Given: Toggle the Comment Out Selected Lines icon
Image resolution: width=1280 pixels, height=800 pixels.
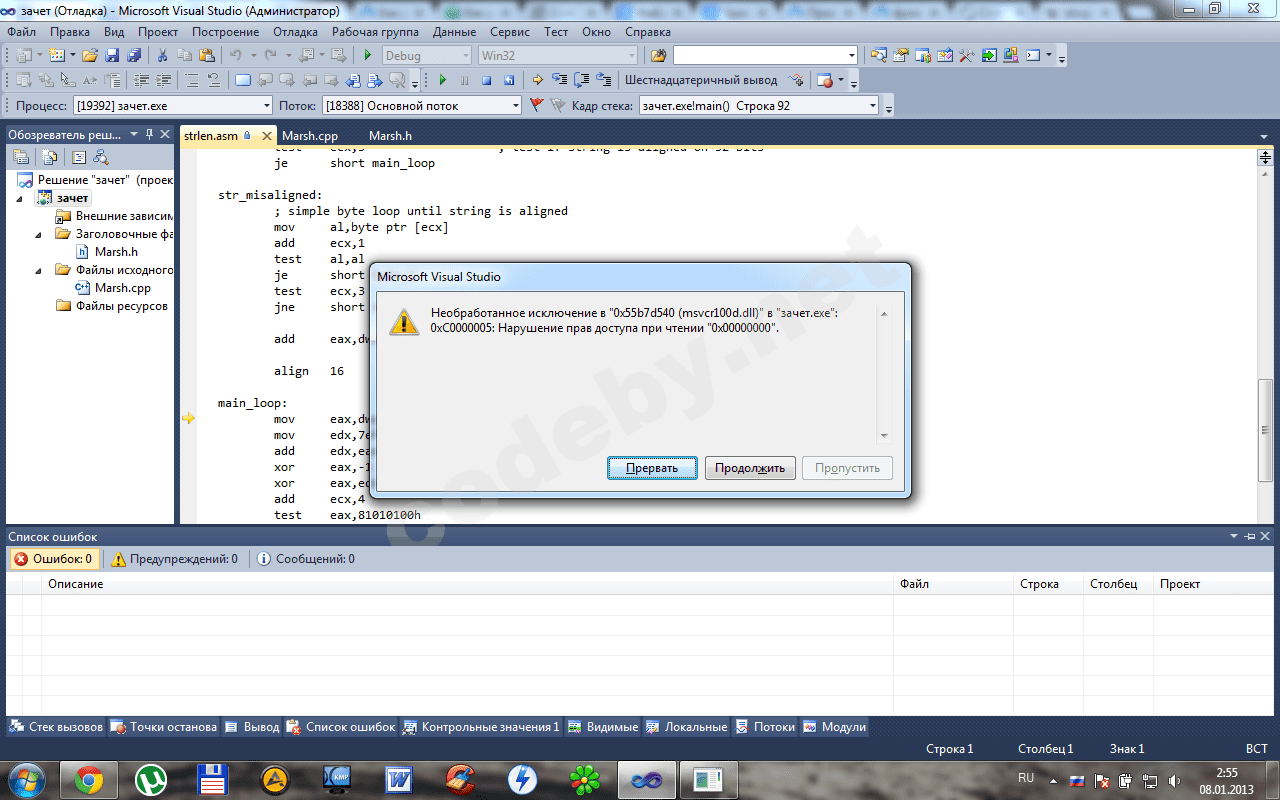Looking at the screenshot, I should 189,80.
